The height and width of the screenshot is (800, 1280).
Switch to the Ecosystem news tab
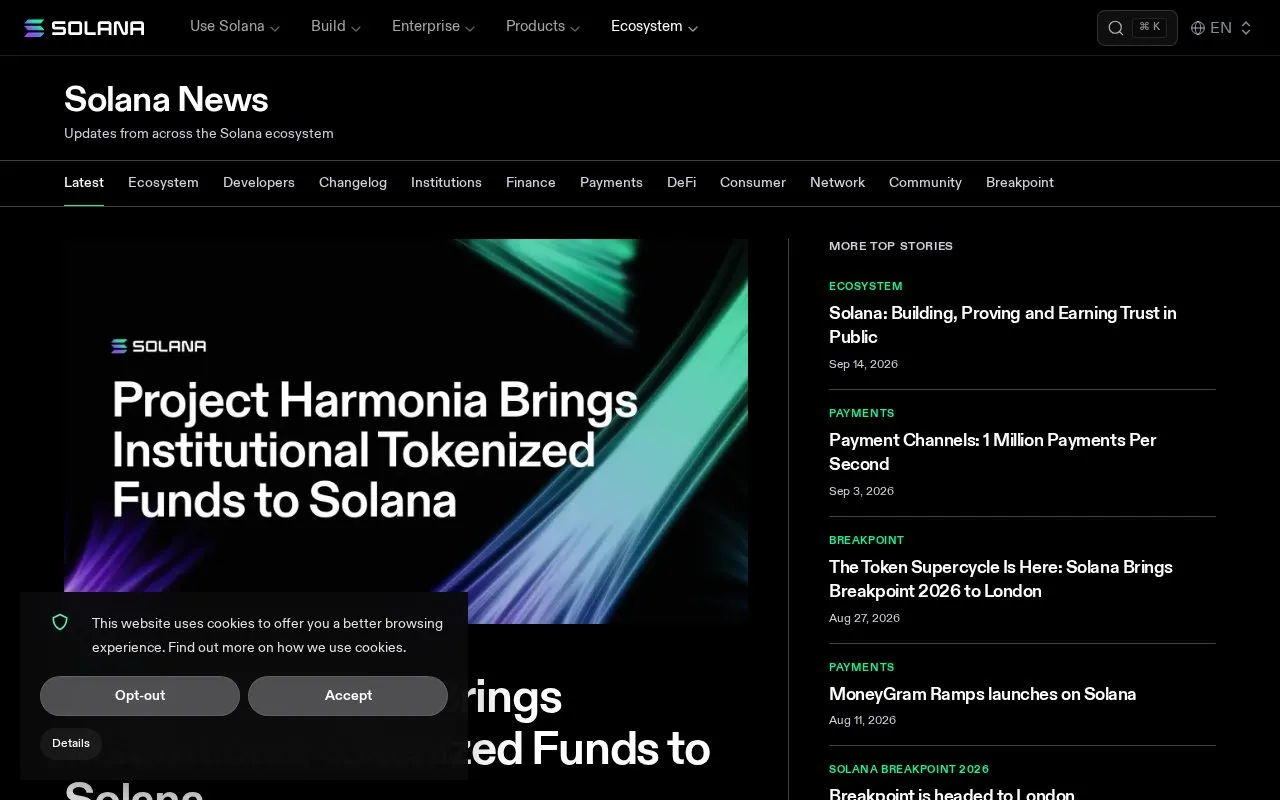pyautogui.click(x=163, y=183)
